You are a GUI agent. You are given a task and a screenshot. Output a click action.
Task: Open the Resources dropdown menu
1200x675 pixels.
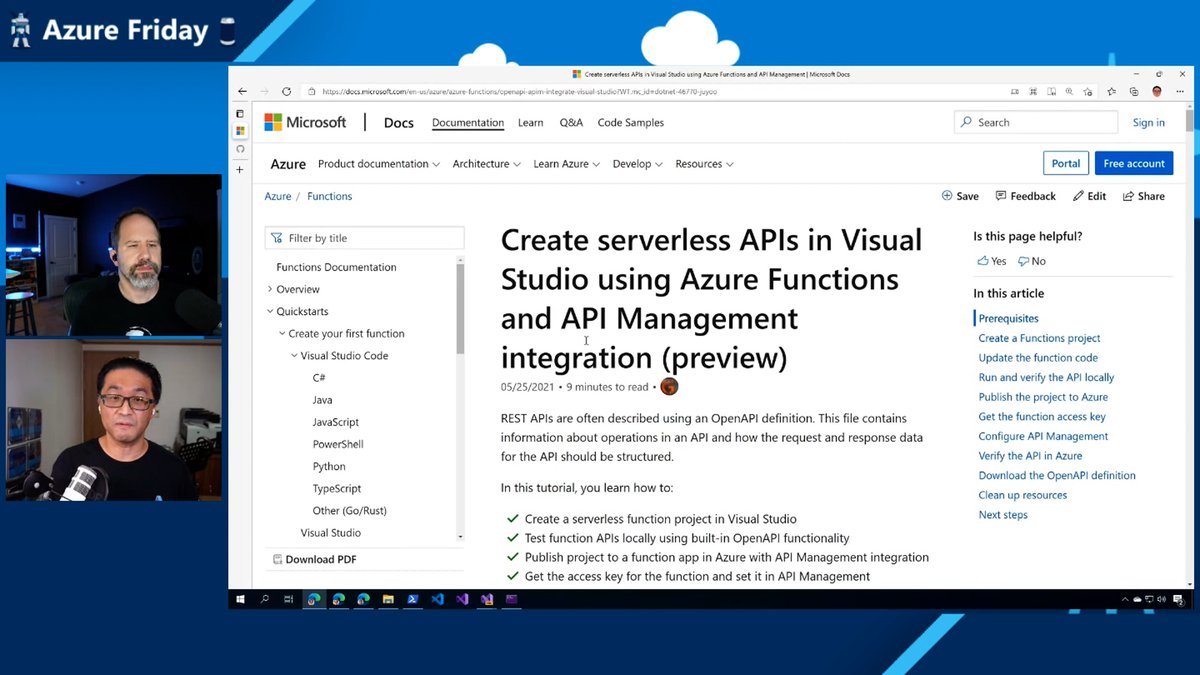click(704, 164)
